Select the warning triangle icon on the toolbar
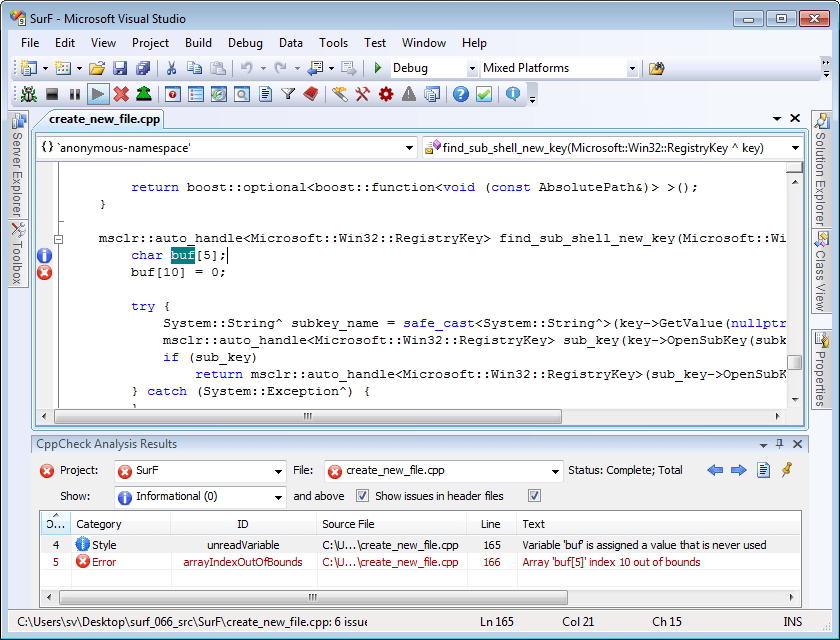Viewport: 840px width, 640px height. (x=410, y=94)
